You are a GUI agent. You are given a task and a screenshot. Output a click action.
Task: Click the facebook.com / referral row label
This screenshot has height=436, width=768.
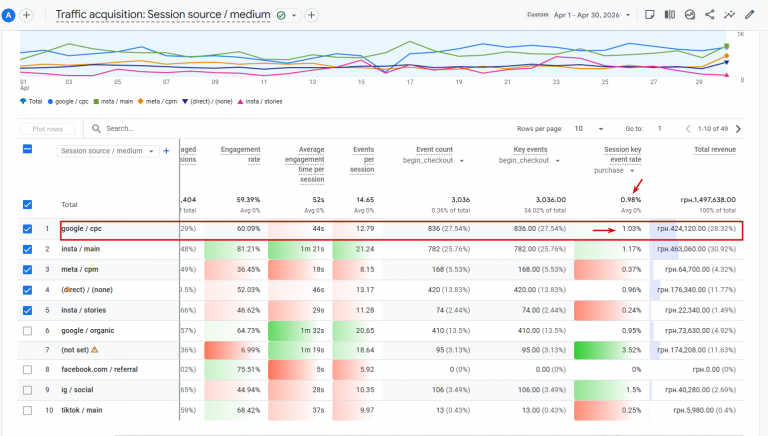pos(99,369)
